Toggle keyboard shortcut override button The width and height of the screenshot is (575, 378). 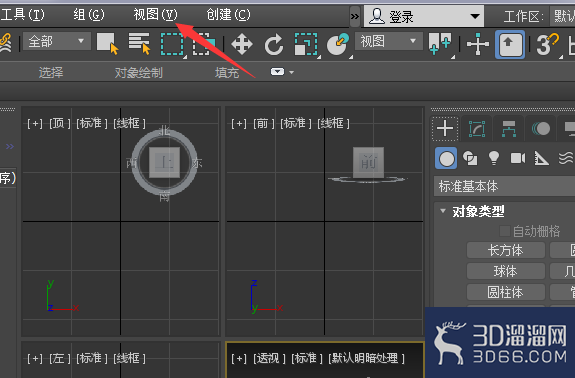(x=510, y=44)
